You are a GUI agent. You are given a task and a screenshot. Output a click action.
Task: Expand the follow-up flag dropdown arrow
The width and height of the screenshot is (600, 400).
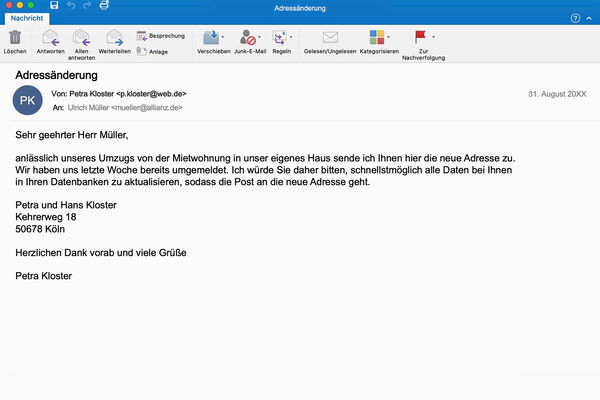tap(433, 37)
